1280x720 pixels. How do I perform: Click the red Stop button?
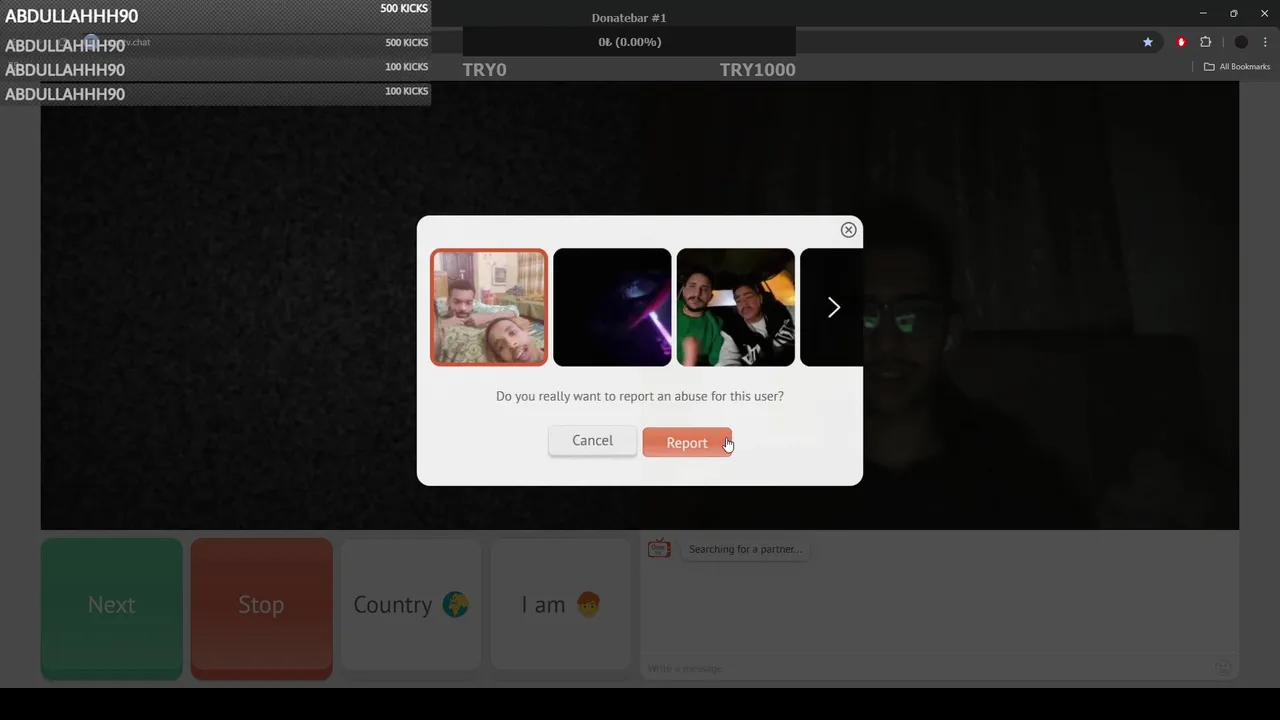261,608
